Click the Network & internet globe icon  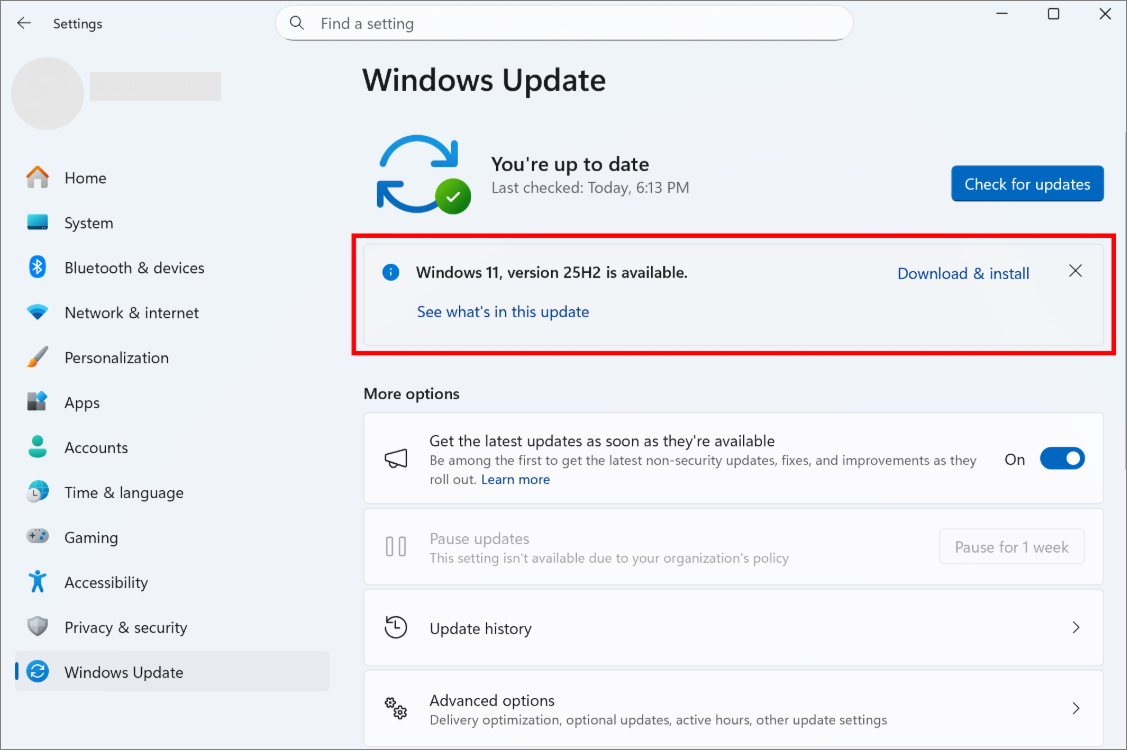(x=37, y=312)
